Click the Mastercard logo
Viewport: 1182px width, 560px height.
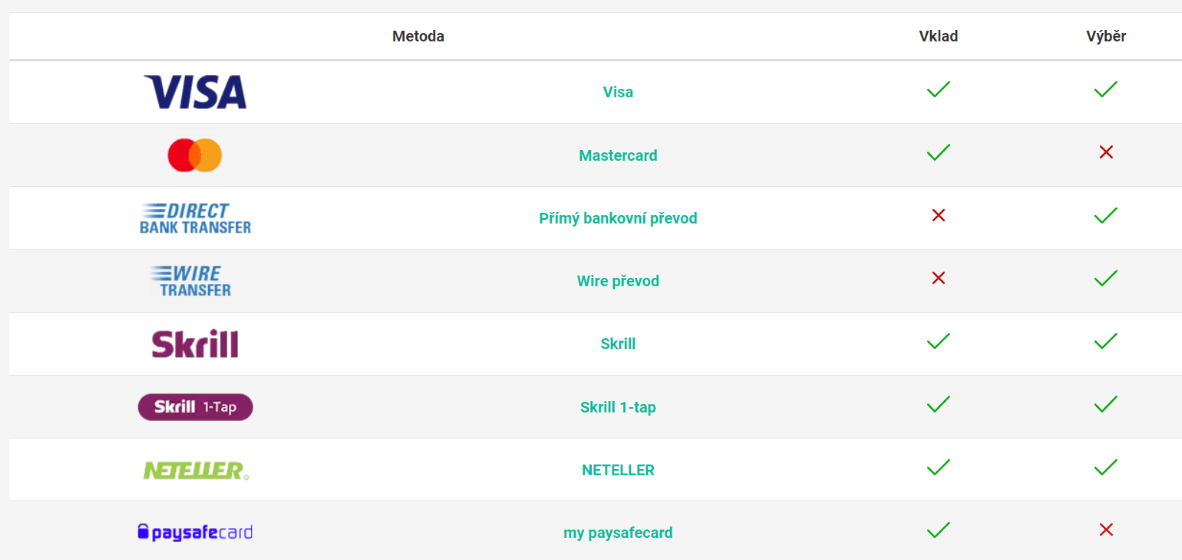pyautogui.click(x=195, y=155)
